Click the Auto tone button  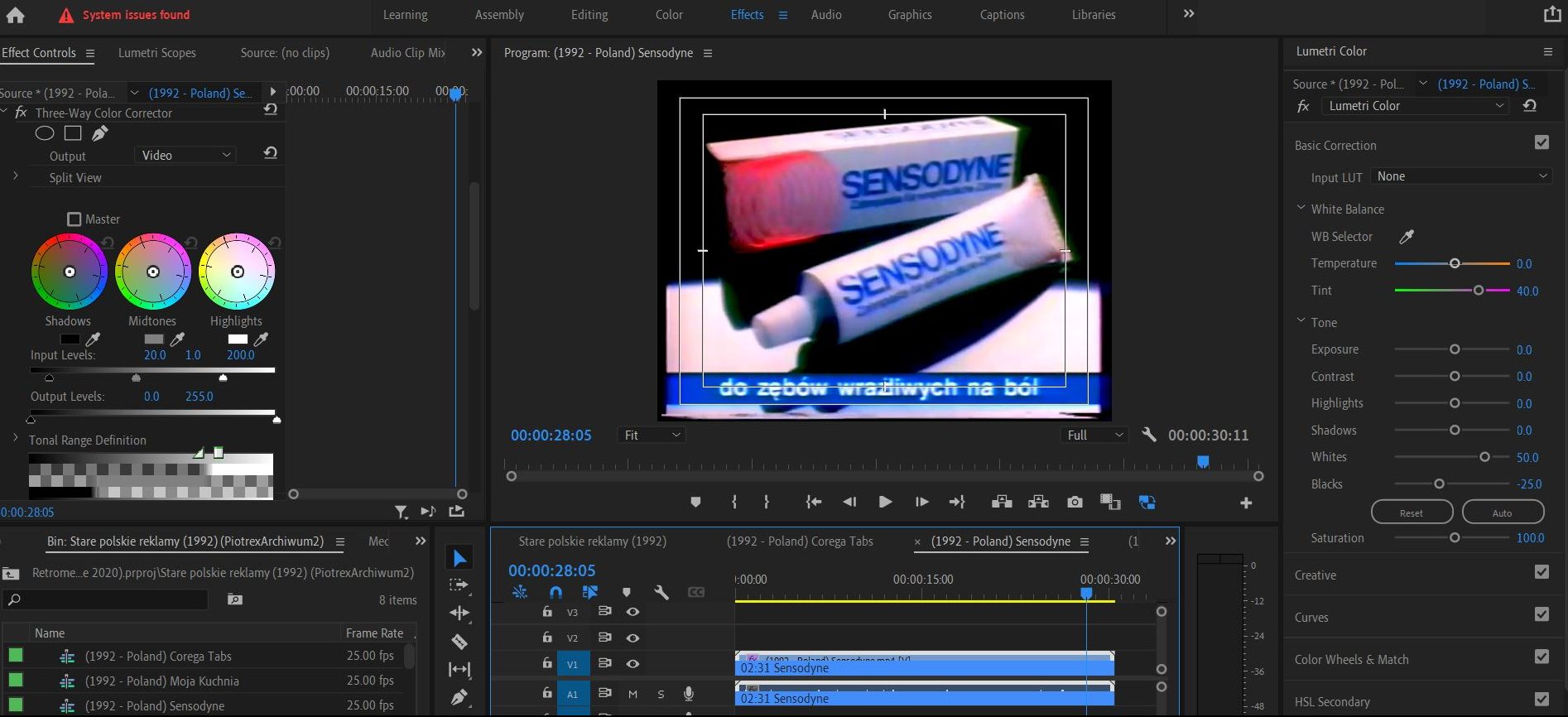(x=1503, y=512)
